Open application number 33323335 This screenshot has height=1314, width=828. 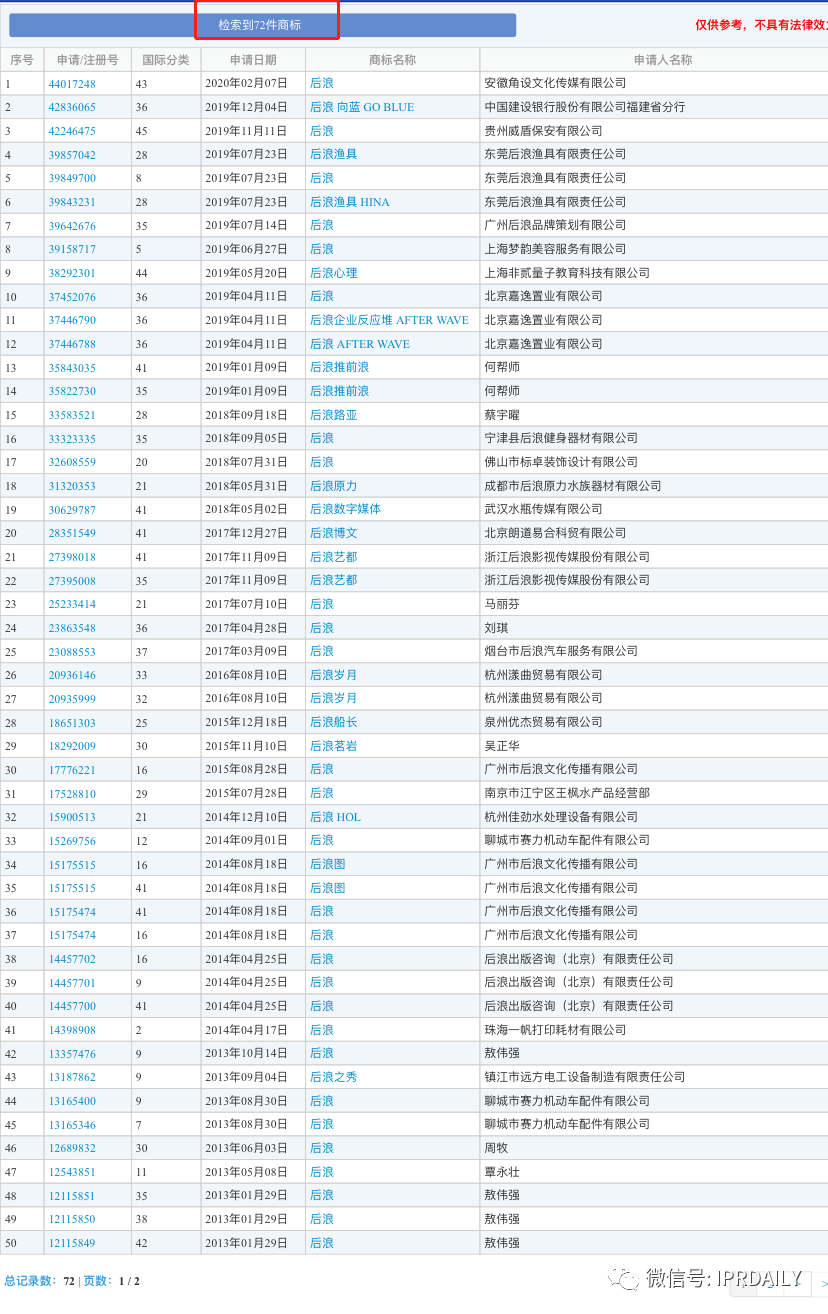click(72, 439)
